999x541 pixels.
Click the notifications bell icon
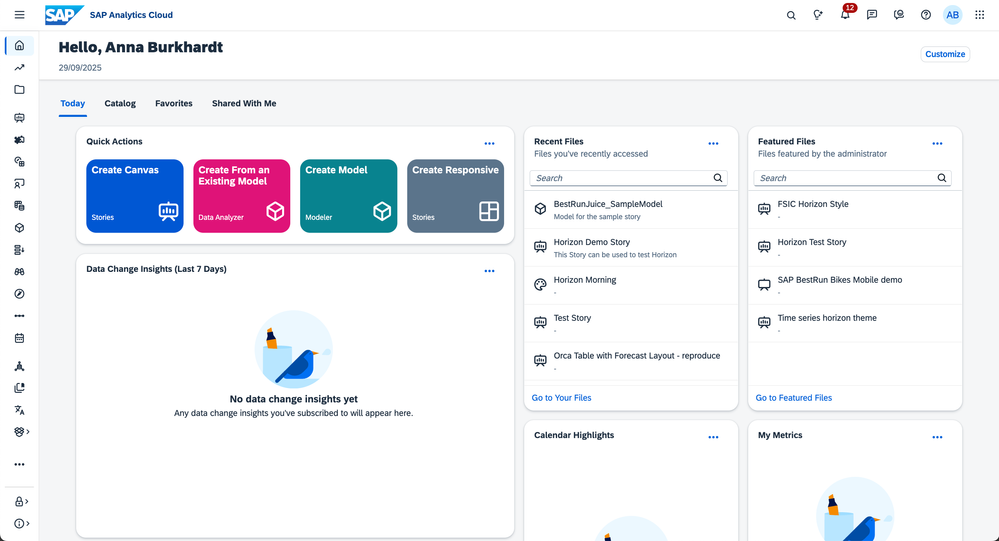[x=845, y=15]
